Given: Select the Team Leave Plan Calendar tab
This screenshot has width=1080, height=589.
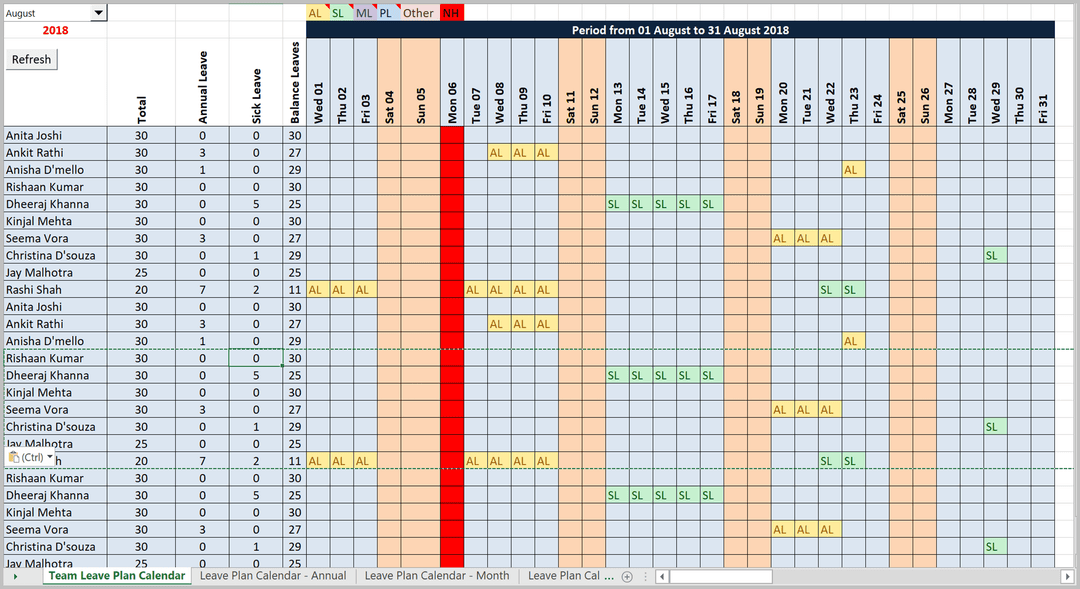Looking at the screenshot, I should 117,576.
